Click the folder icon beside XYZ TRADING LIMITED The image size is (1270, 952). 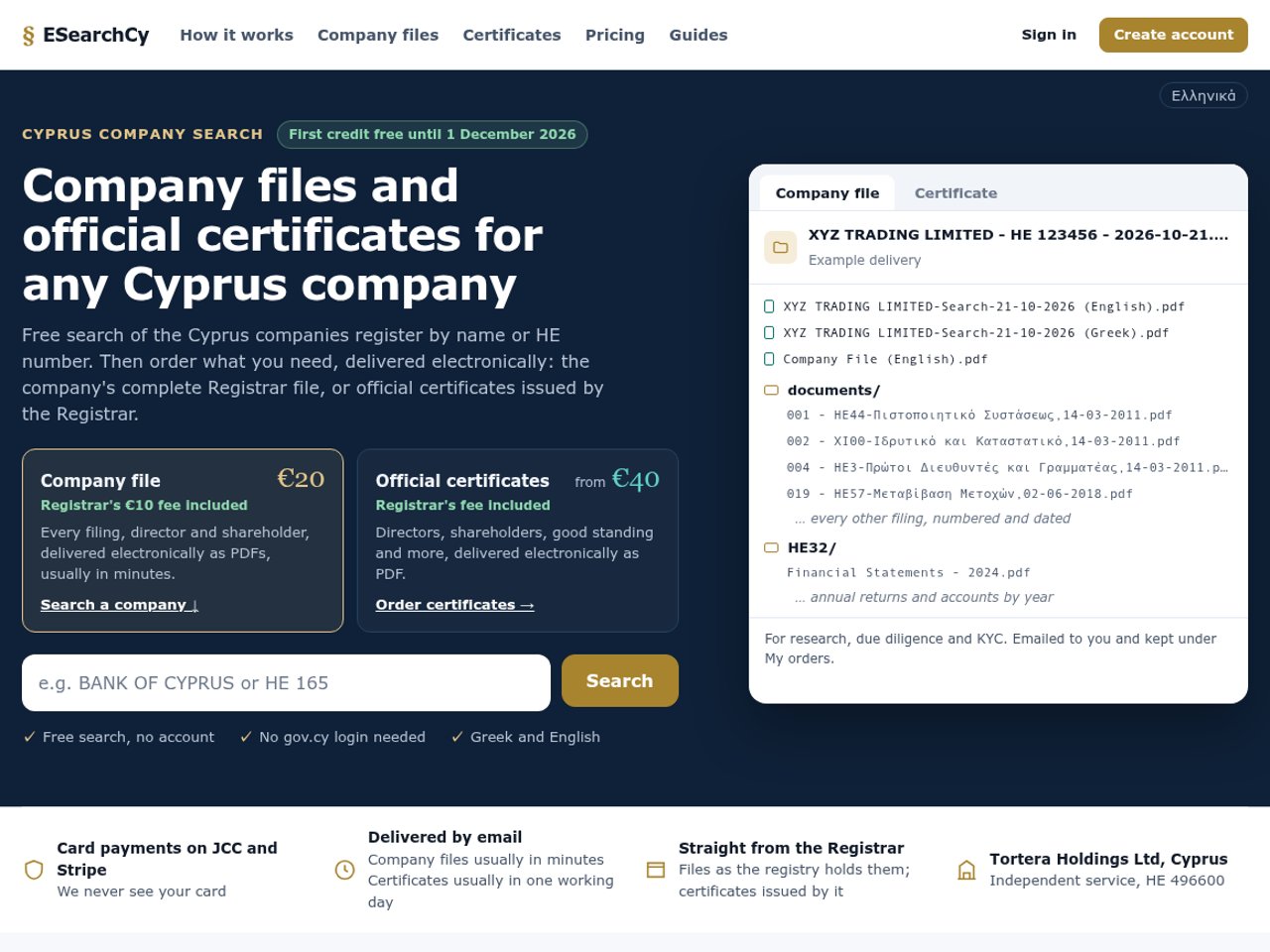781,247
